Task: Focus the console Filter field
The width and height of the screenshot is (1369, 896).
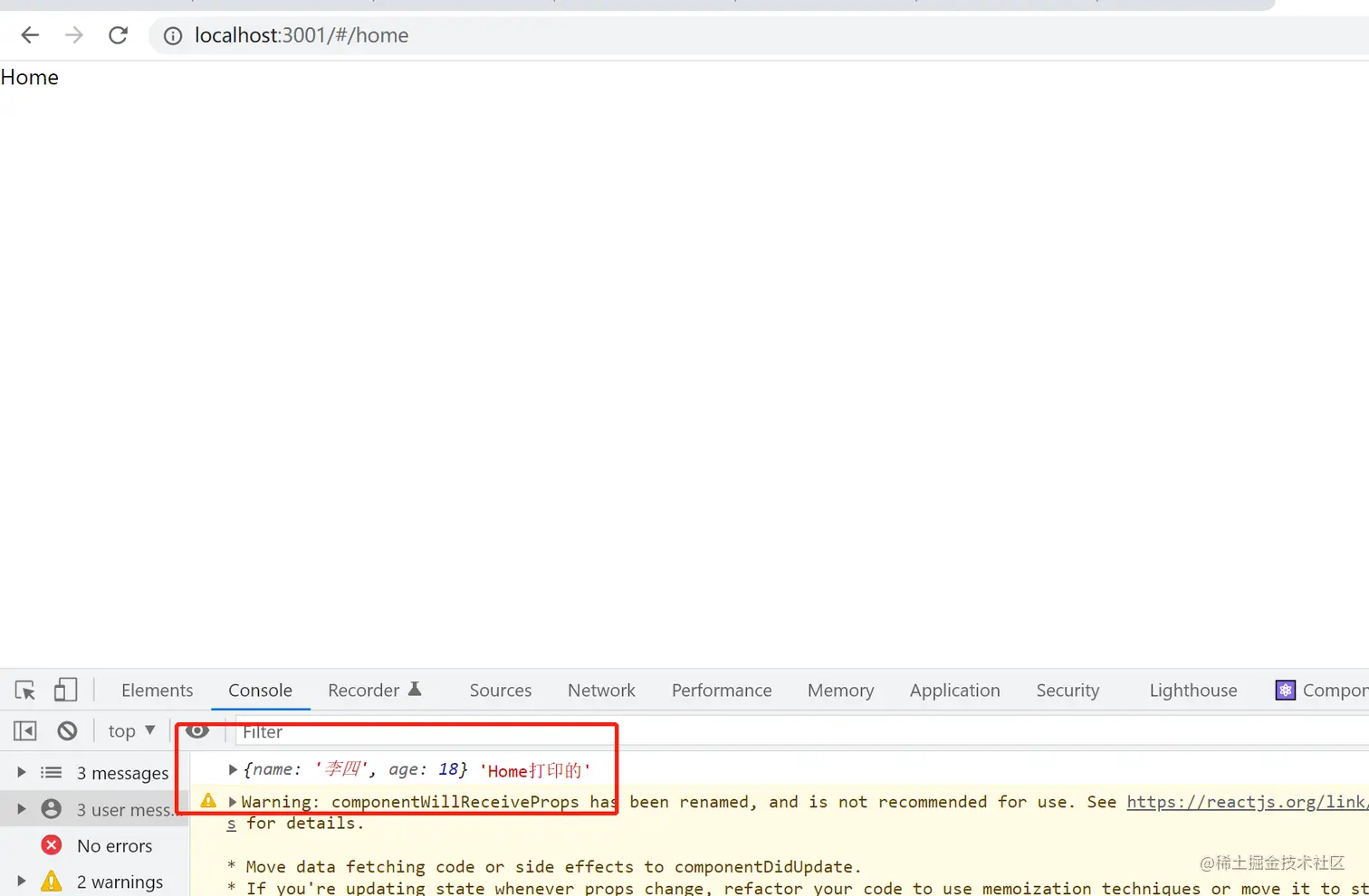Action: pyautogui.click(x=802, y=732)
